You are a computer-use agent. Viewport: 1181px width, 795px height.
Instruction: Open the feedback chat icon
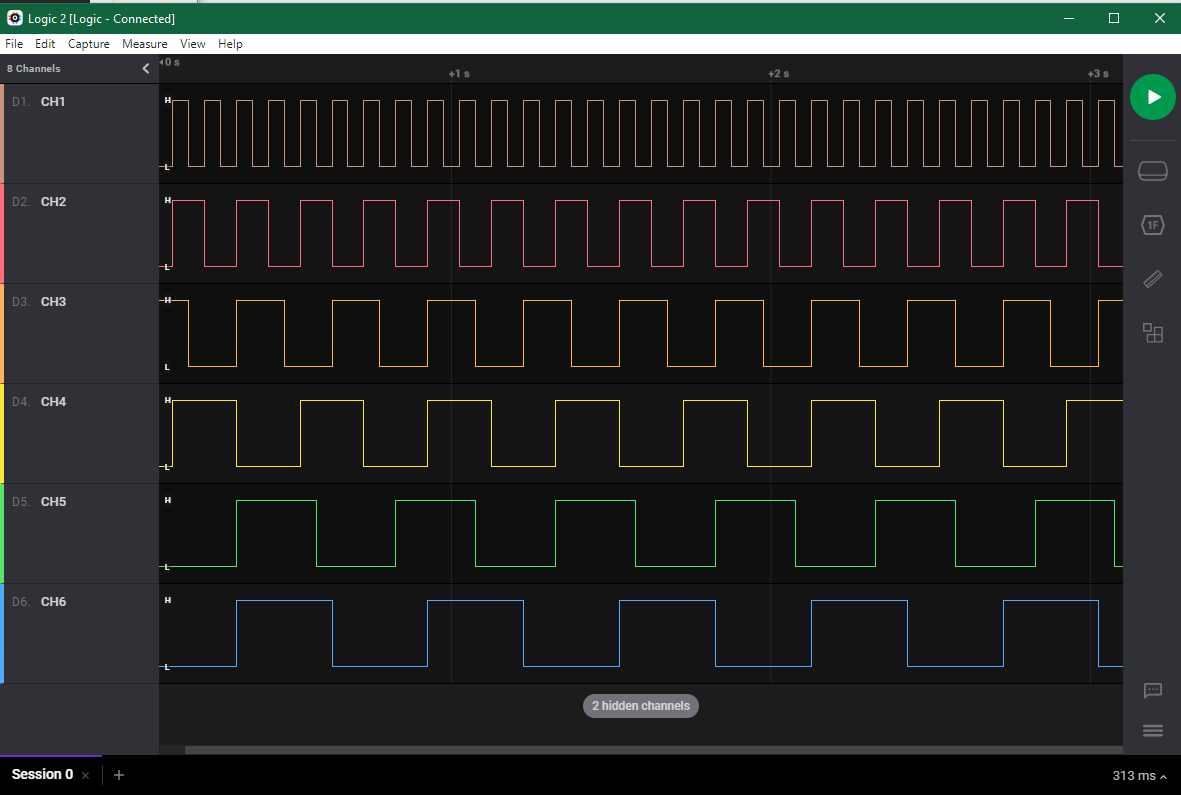(x=1153, y=690)
